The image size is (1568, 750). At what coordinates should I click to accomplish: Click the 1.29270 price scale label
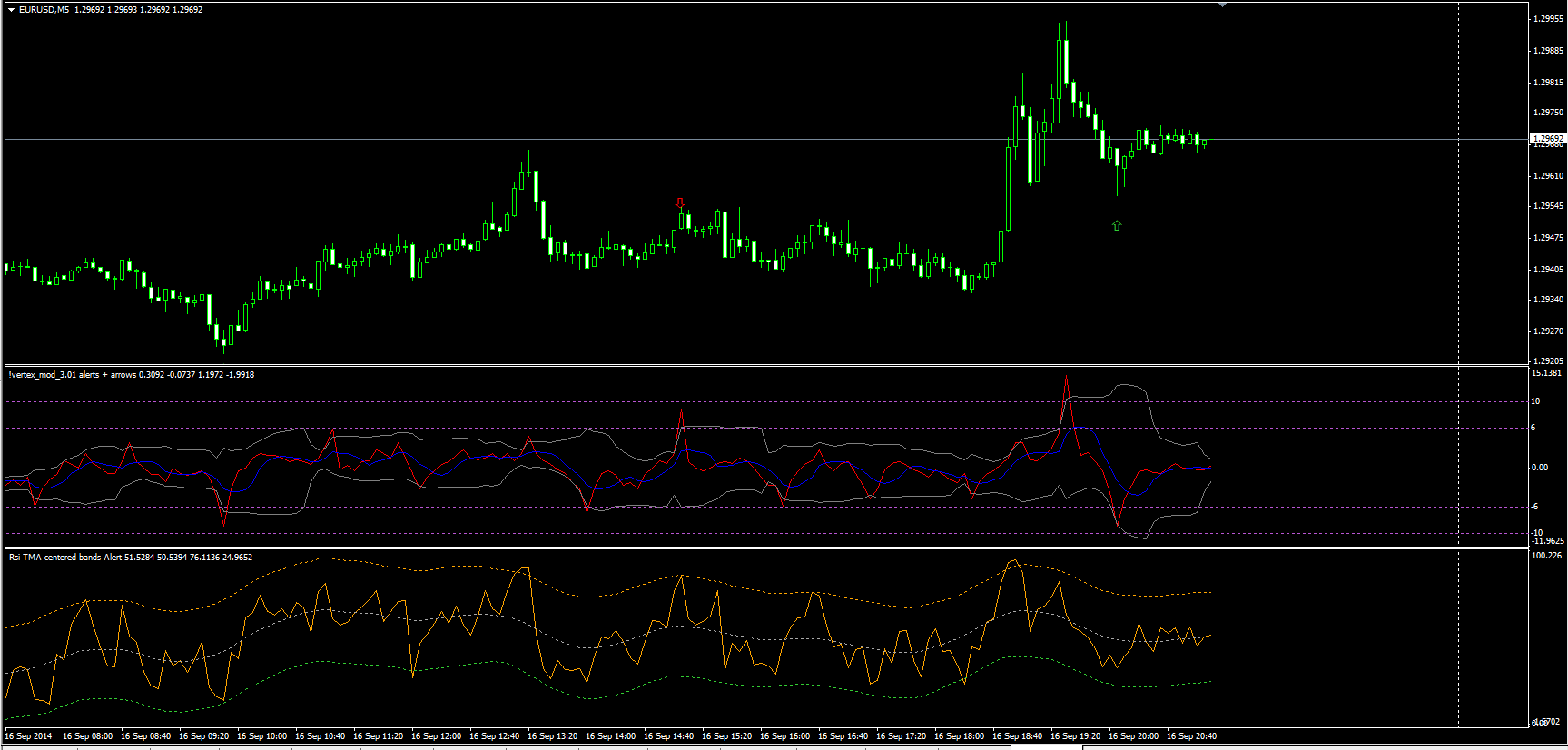[1548, 331]
